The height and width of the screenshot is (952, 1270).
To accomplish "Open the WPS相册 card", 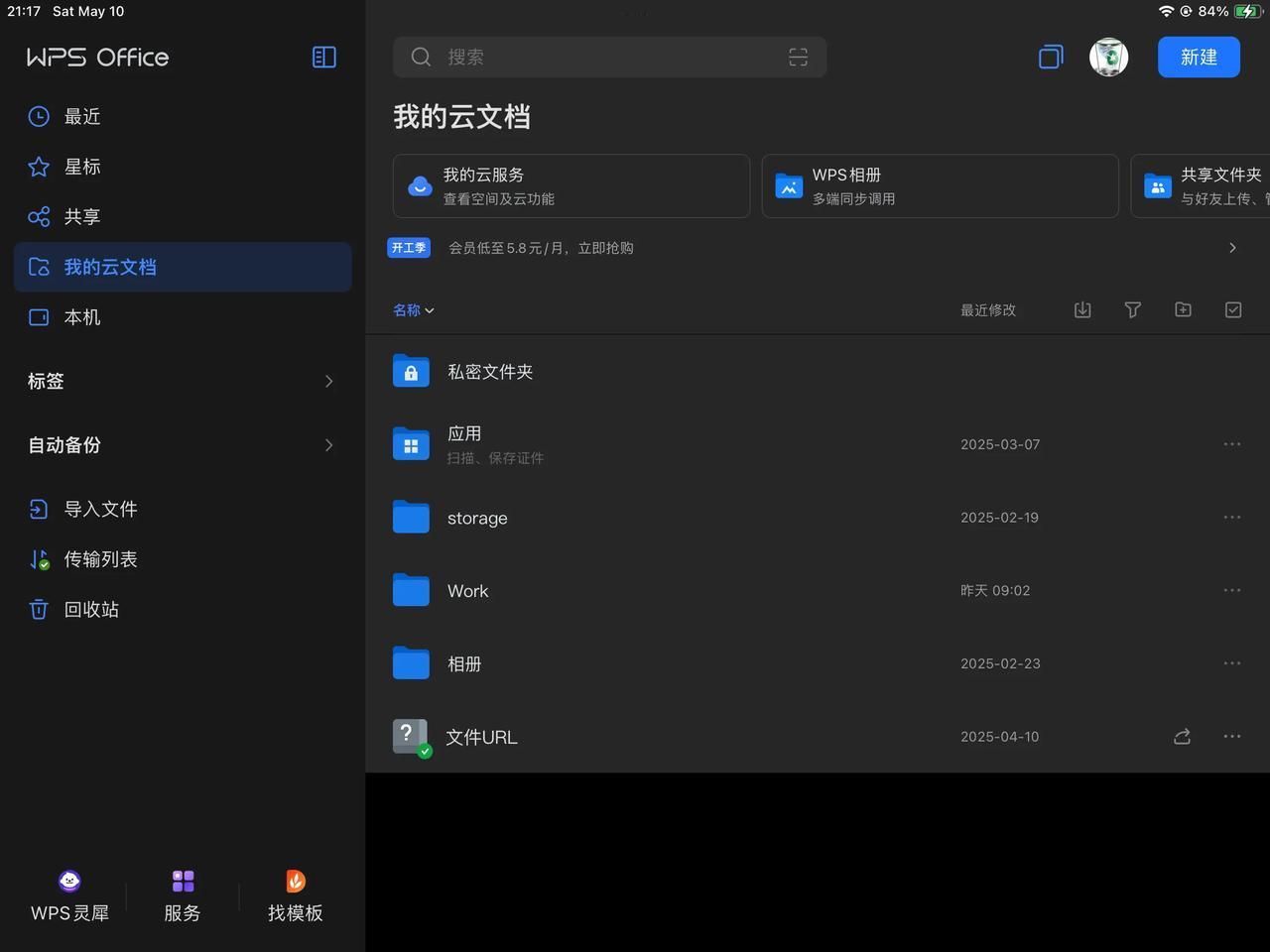I will click(x=941, y=186).
